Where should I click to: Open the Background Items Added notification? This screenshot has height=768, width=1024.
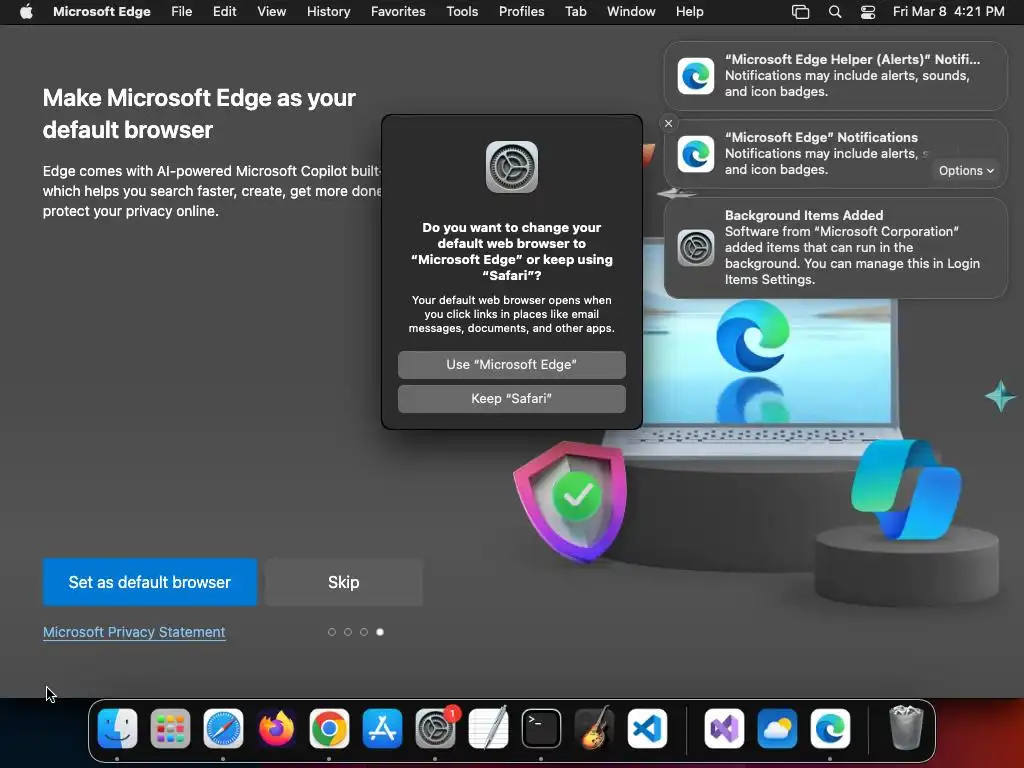835,248
